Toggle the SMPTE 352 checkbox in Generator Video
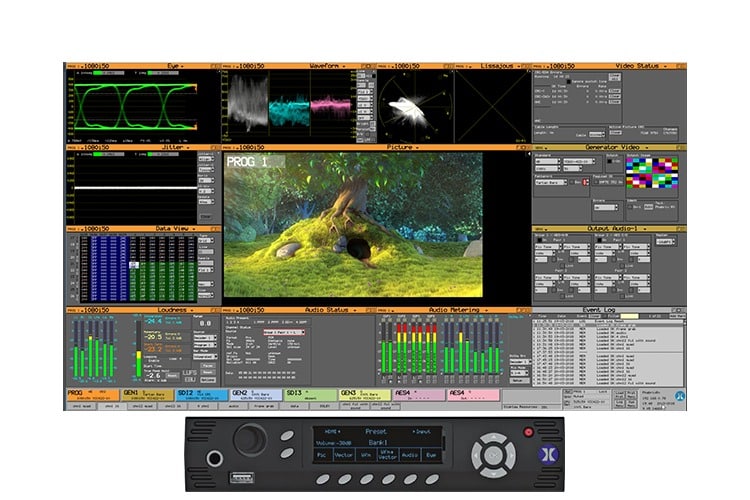This screenshot has height=500, width=750. click(597, 182)
